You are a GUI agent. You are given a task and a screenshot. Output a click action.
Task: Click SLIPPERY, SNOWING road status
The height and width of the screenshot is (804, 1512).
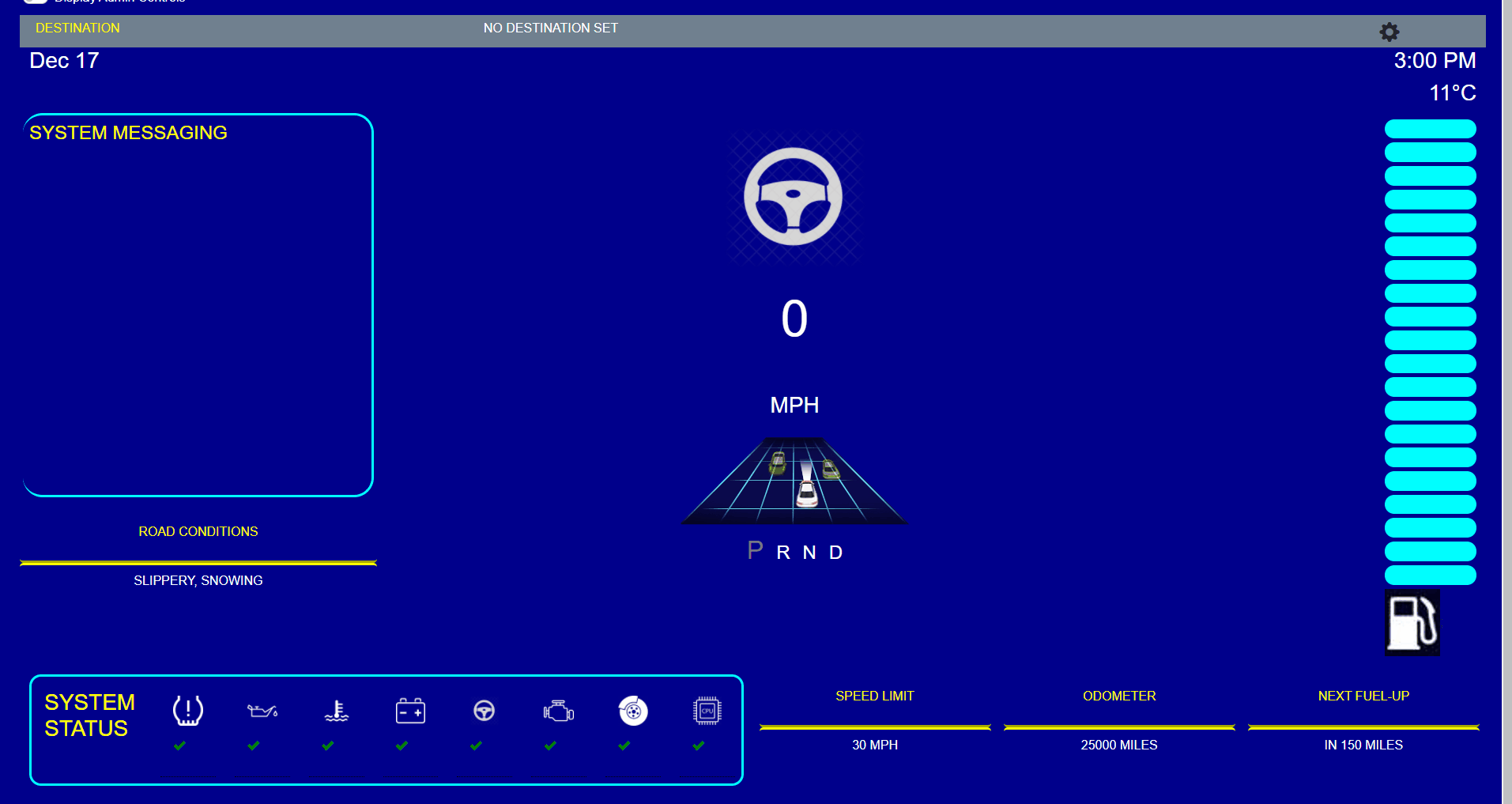[198, 580]
